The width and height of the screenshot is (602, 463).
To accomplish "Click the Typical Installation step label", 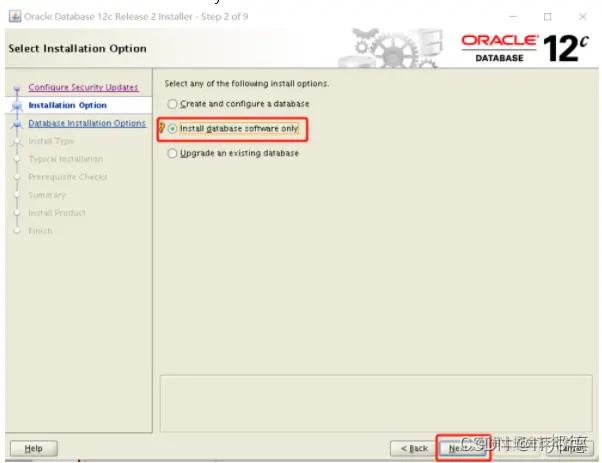I will [x=66, y=159].
